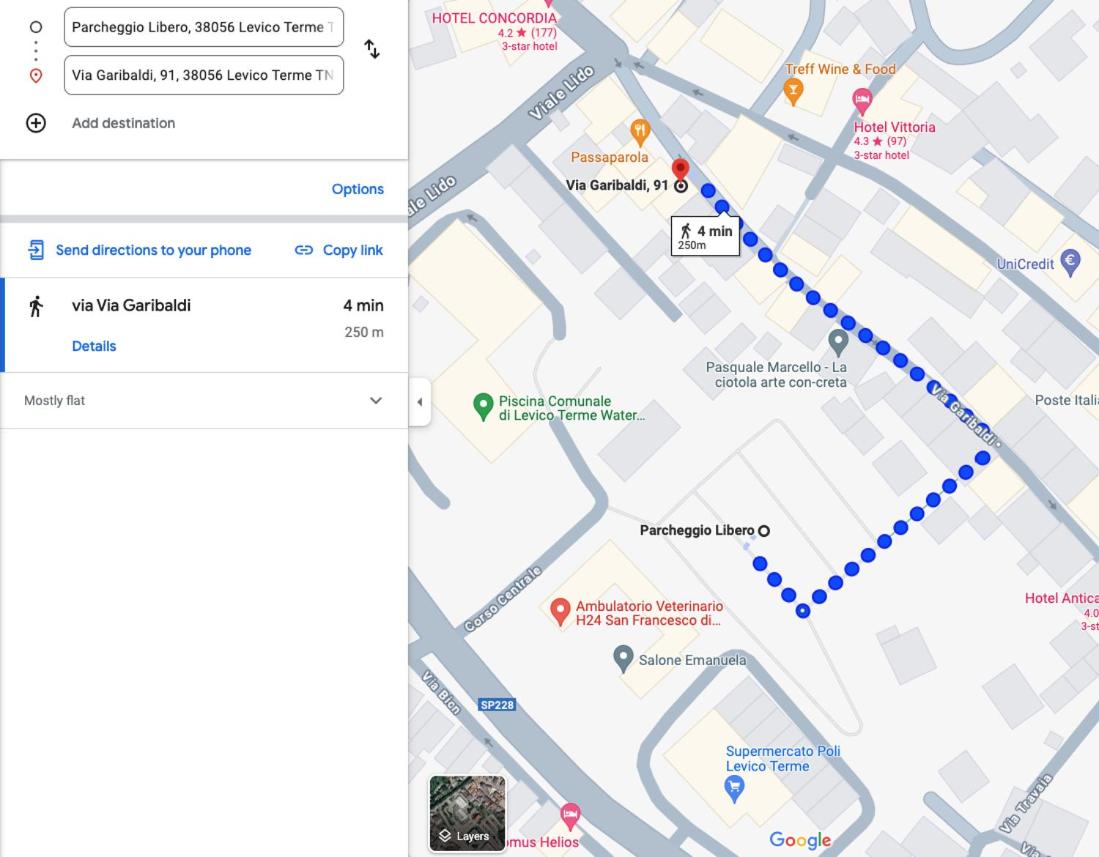Select the Salone Emanuela grey pin
The image size is (1099, 857).
pos(623,659)
